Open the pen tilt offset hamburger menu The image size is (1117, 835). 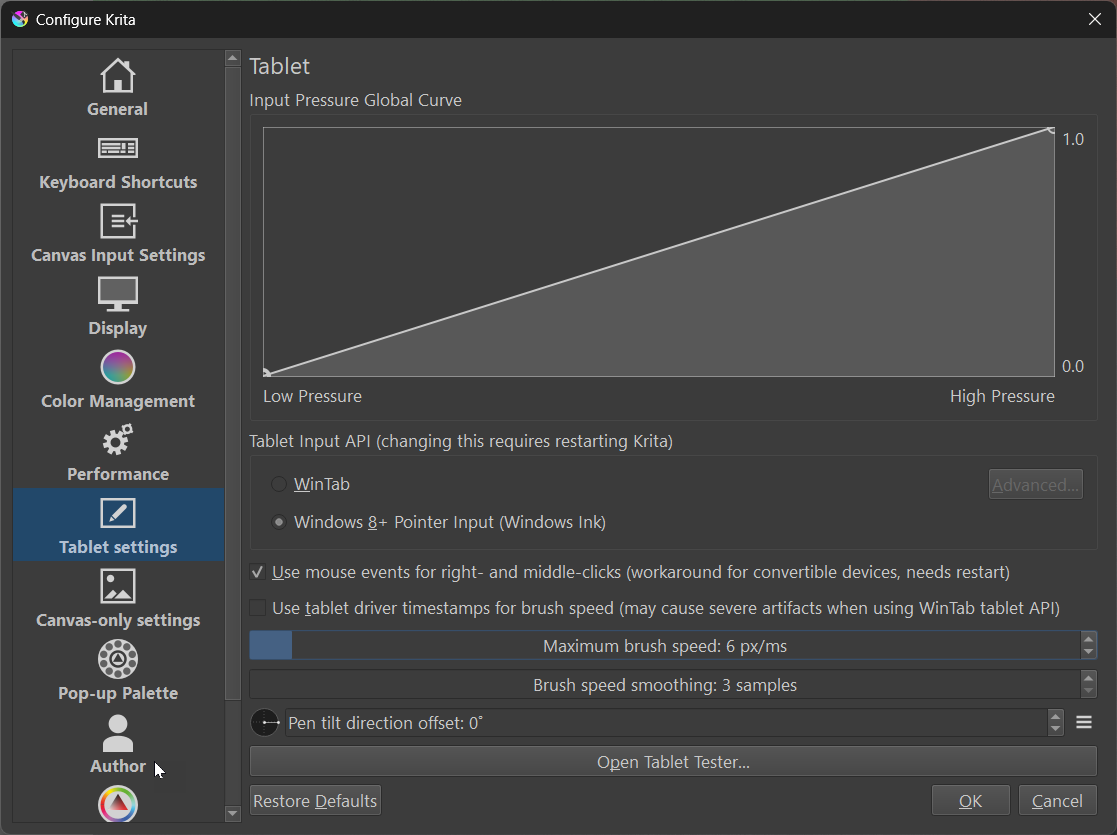pyautogui.click(x=1084, y=722)
